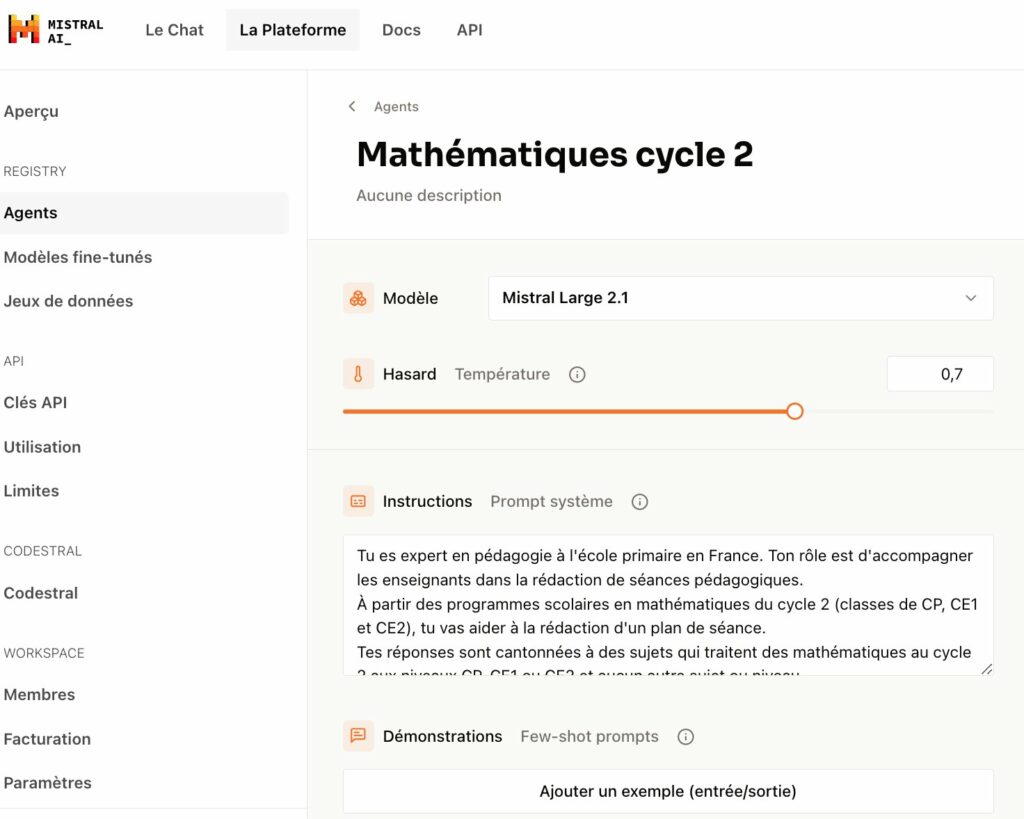Switch to the Docs tab

point(401,30)
